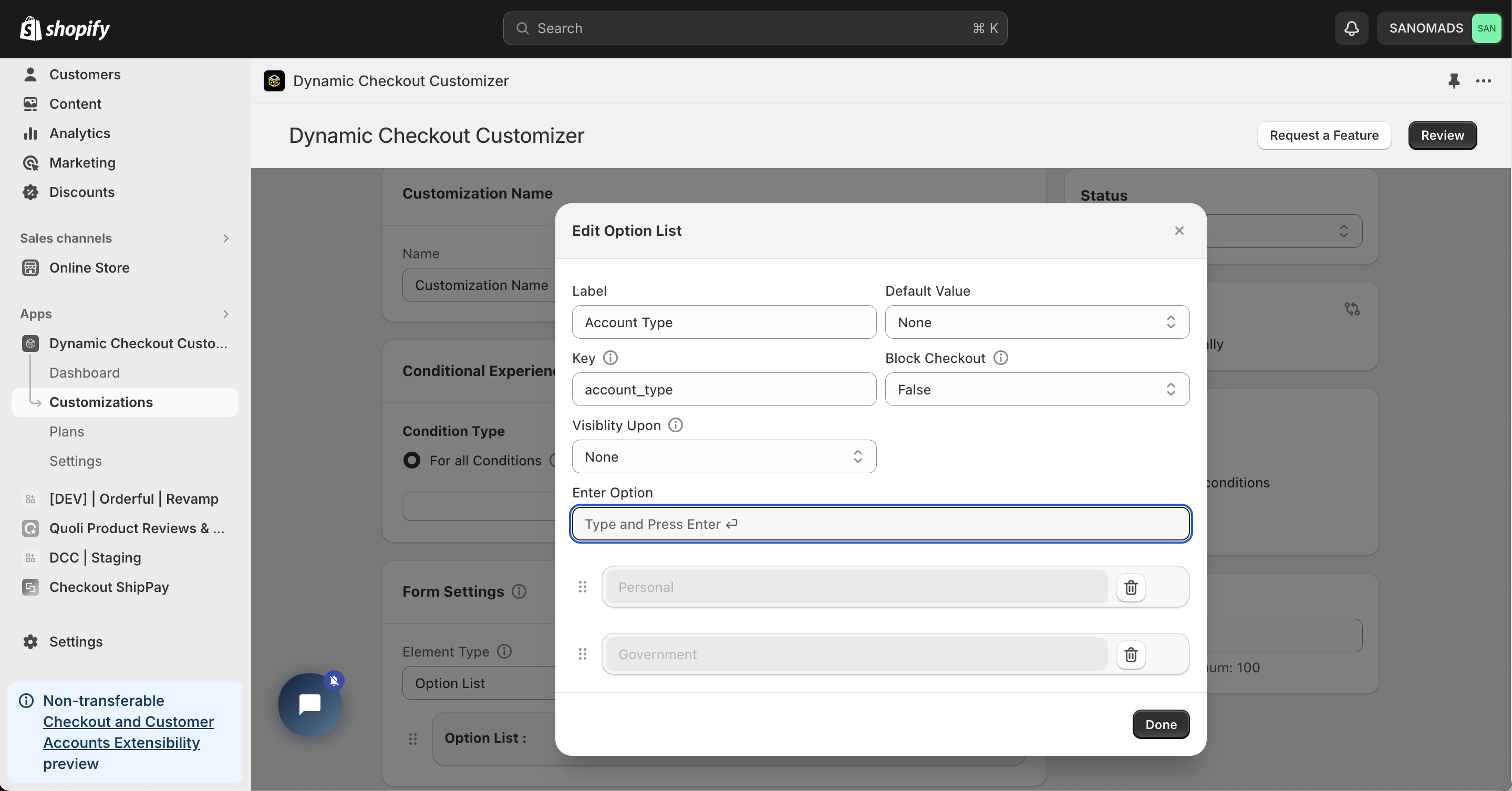The height and width of the screenshot is (791, 1512).
Task: Click drag handle beside Personal option
Action: click(x=582, y=587)
